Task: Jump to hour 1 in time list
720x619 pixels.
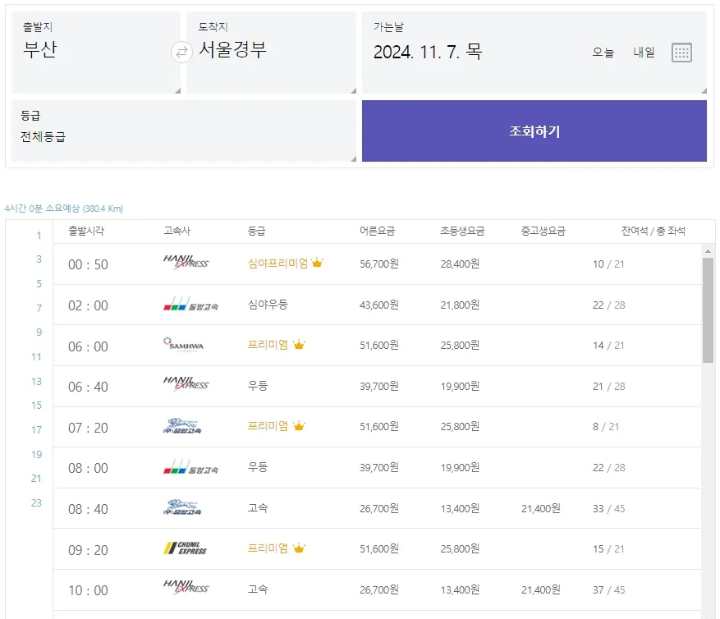Action: 39,236
